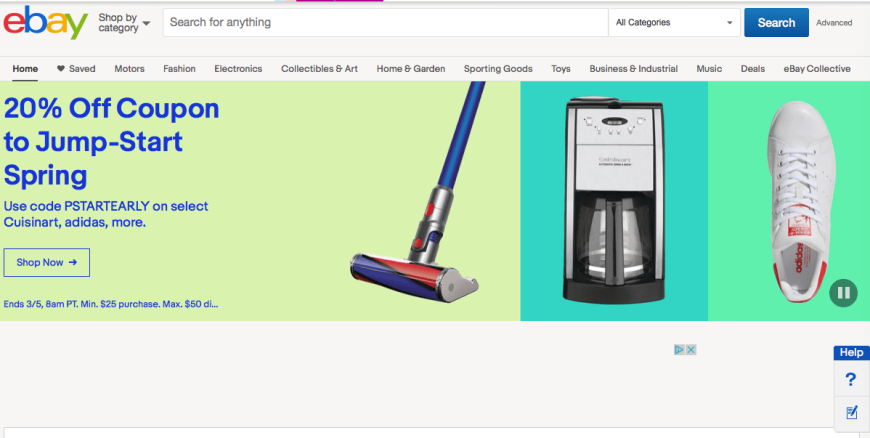Click into Search for anything field

386,23
